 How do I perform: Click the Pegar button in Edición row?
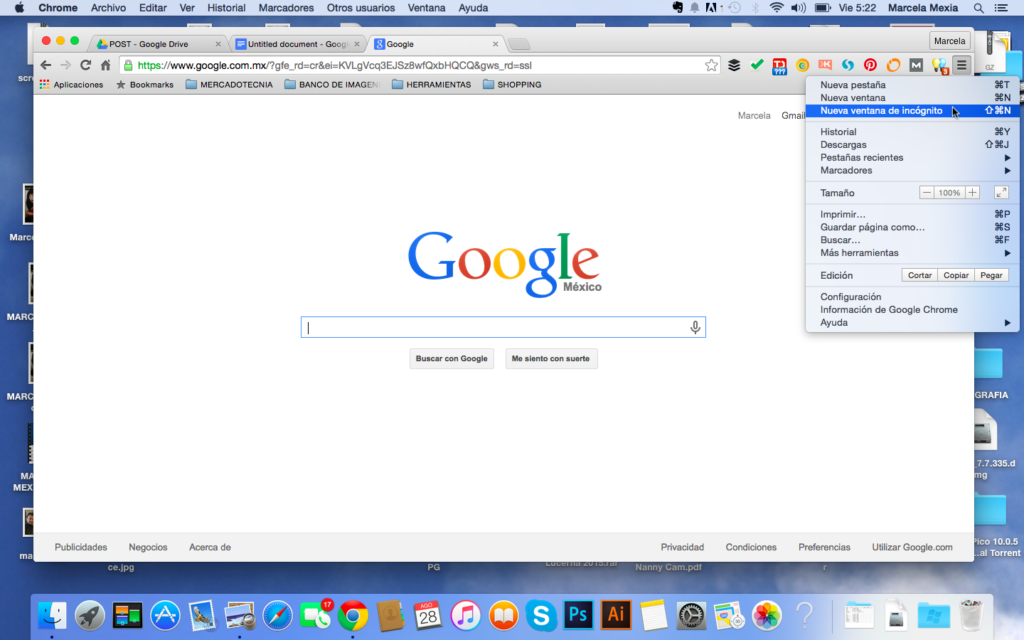[991, 276]
